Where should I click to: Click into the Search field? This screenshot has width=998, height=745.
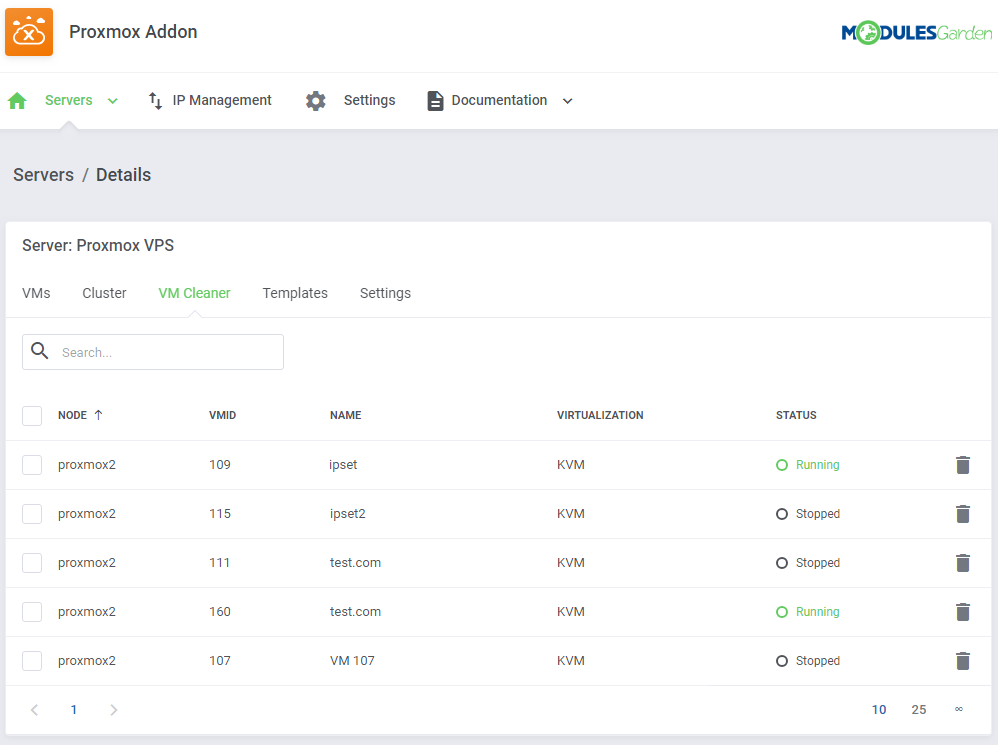pos(153,352)
